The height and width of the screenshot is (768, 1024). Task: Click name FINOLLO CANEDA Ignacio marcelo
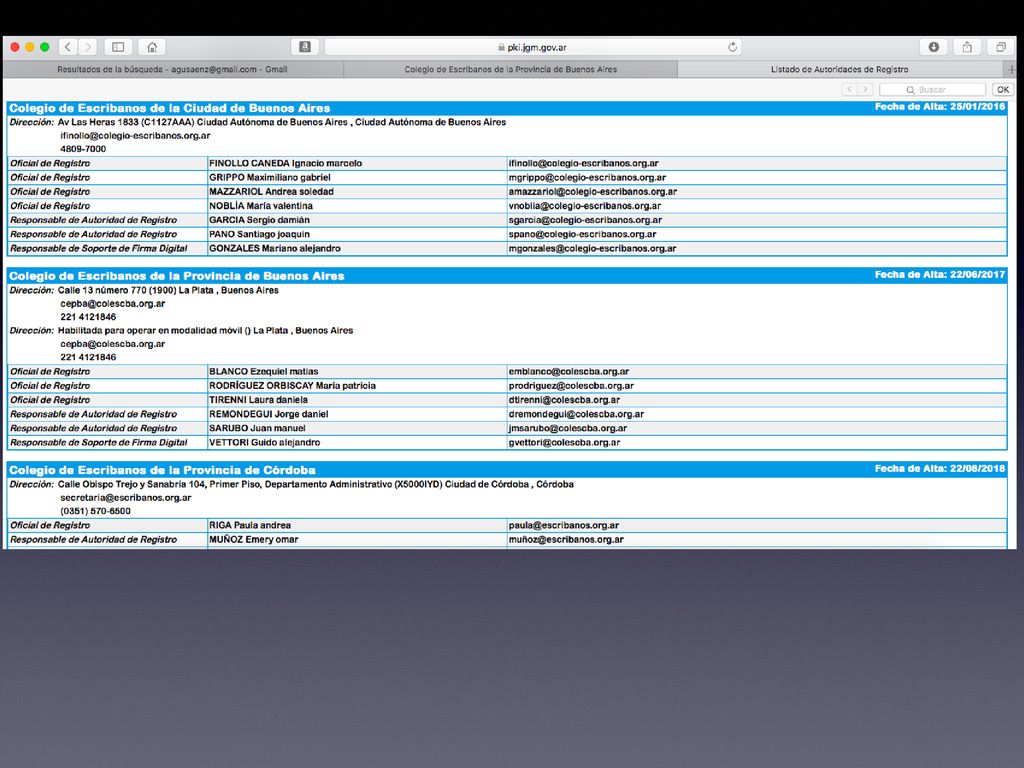285,163
